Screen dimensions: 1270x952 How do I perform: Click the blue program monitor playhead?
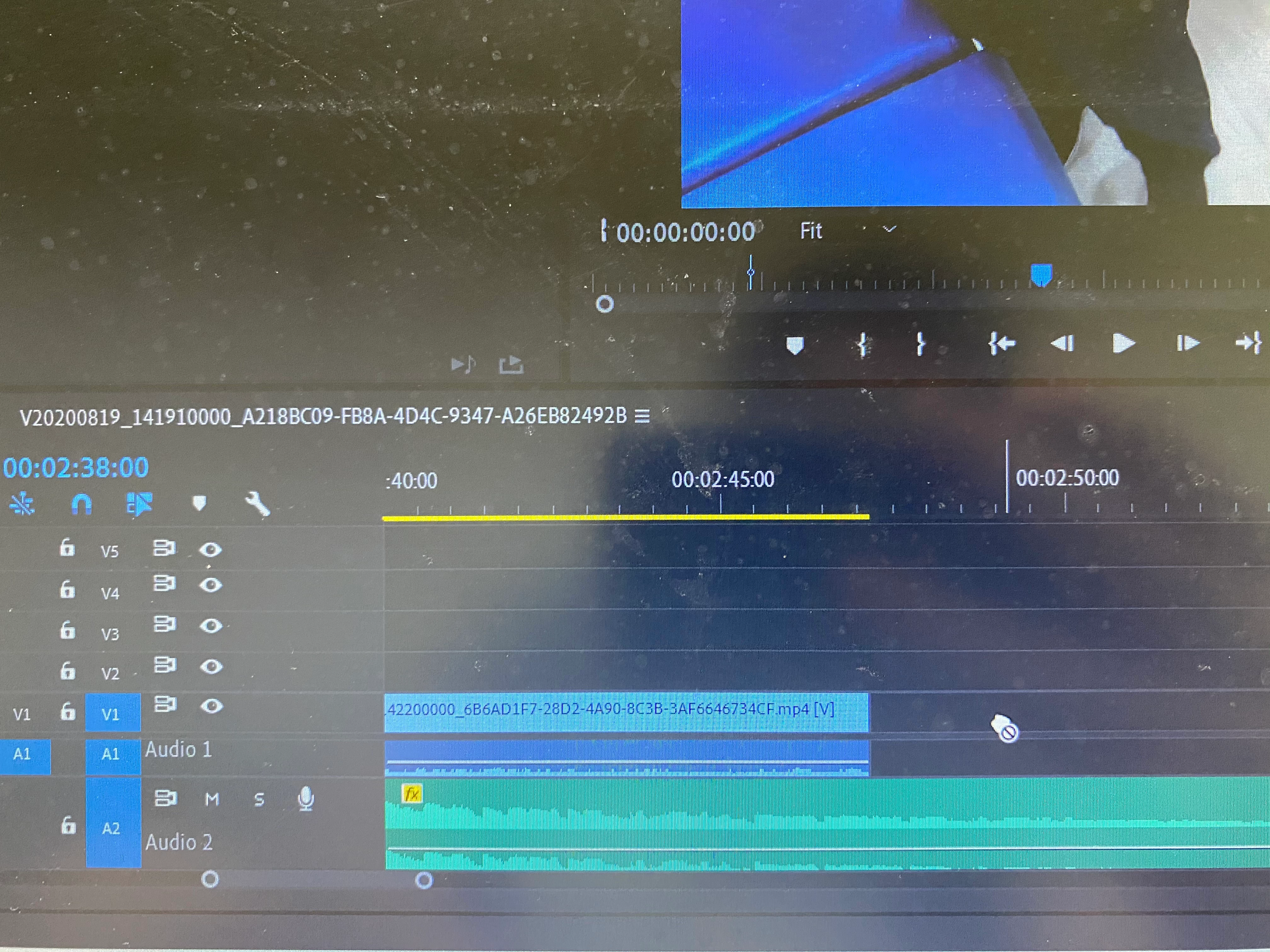(x=1041, y=274)
